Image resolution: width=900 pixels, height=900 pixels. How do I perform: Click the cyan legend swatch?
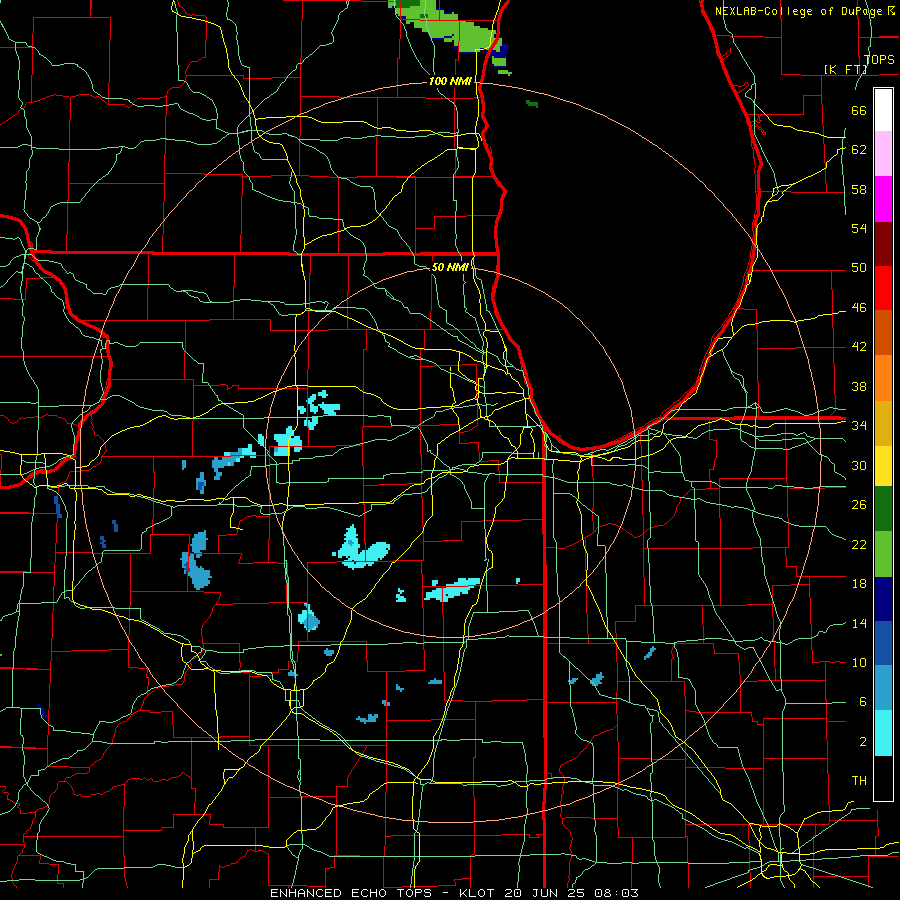(883, 733)
